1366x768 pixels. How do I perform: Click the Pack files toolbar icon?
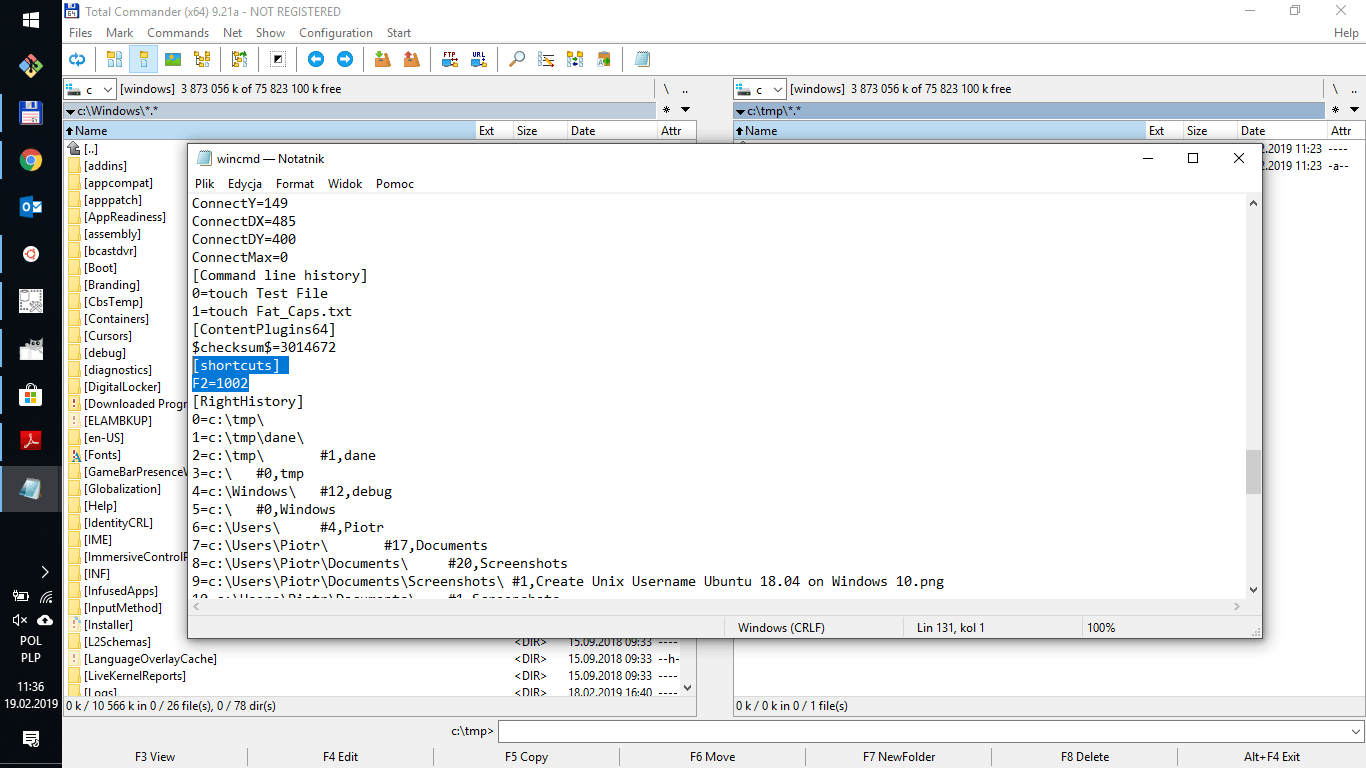(383, 59)
